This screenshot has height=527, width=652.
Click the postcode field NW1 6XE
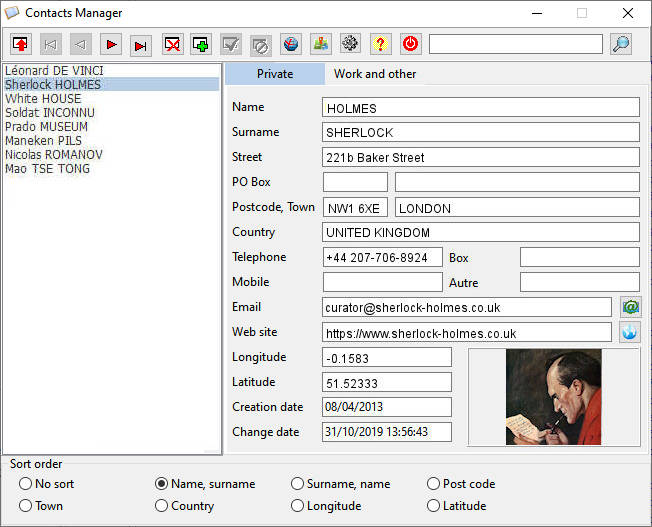click(x=356, y=207)
